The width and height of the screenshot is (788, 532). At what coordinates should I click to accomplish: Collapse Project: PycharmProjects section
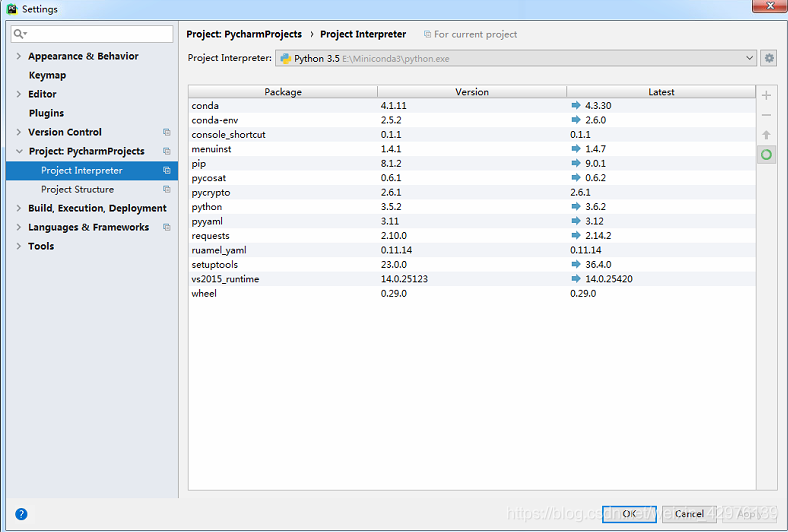(19, 151)
